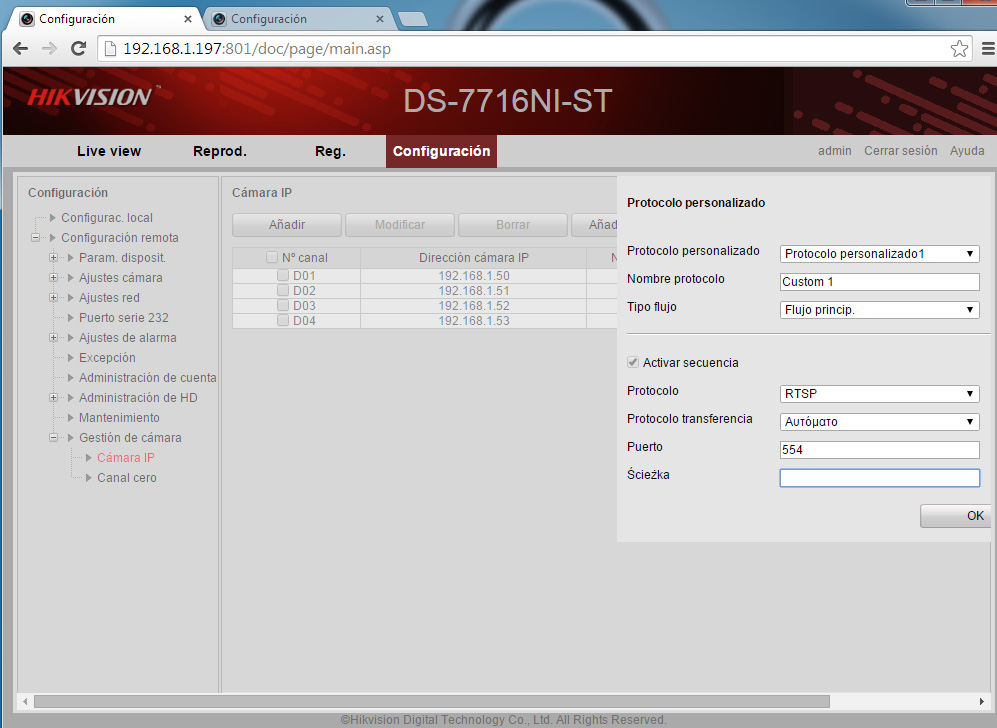Expand the Ajustes de alarma node
The image size is (997, 728).
[x=53, y=338]
